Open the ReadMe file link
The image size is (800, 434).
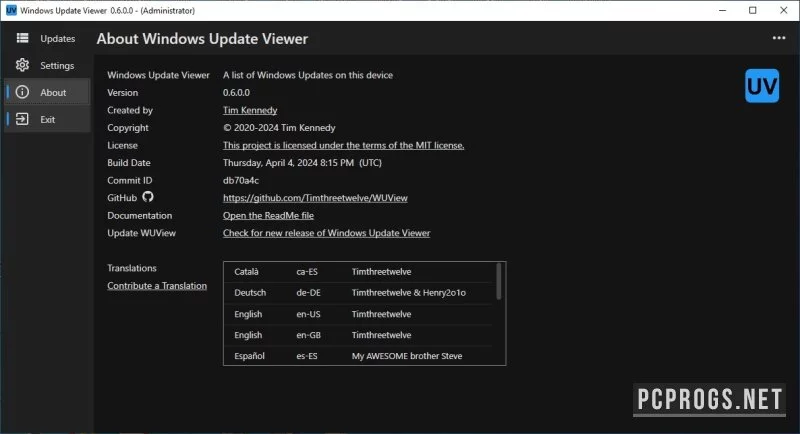268,216
